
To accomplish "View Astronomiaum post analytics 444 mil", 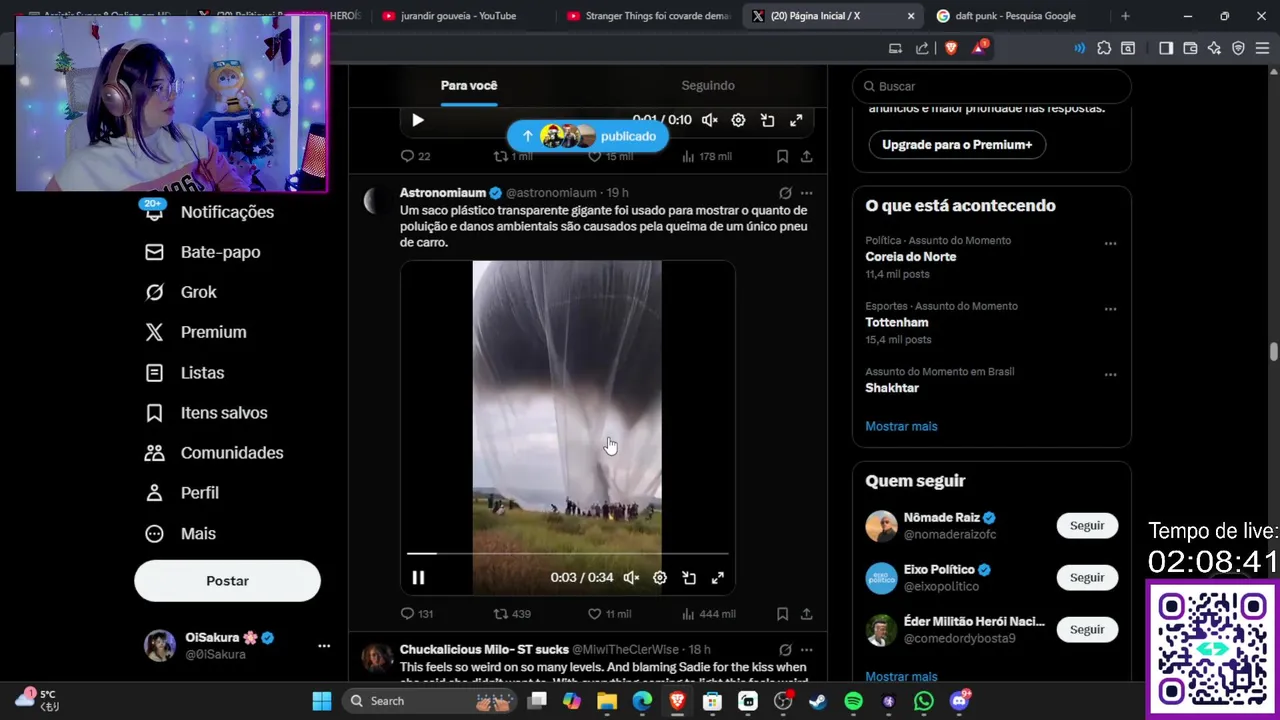I will (707, 614).
